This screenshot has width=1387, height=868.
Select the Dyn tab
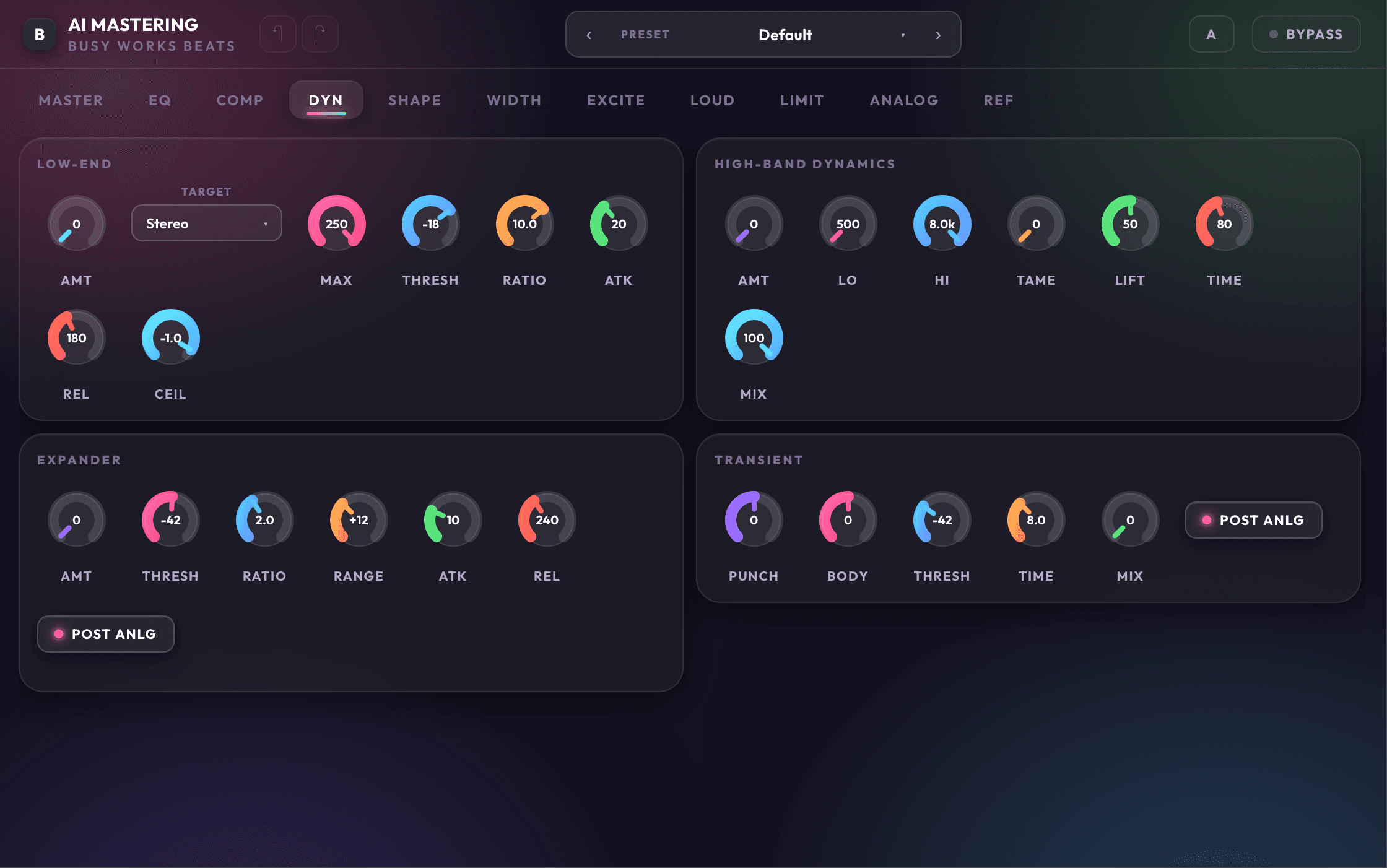326,100
